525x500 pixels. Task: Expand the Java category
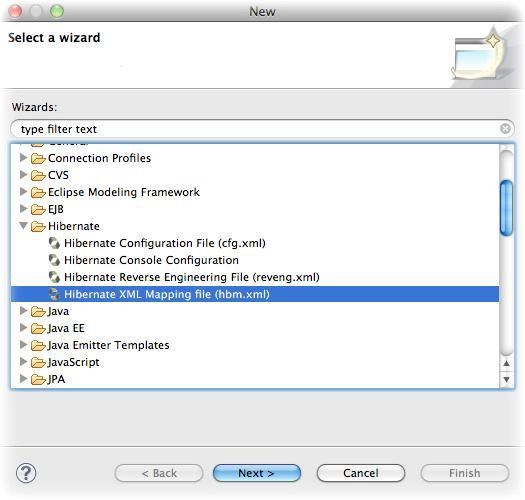[23, 311]
